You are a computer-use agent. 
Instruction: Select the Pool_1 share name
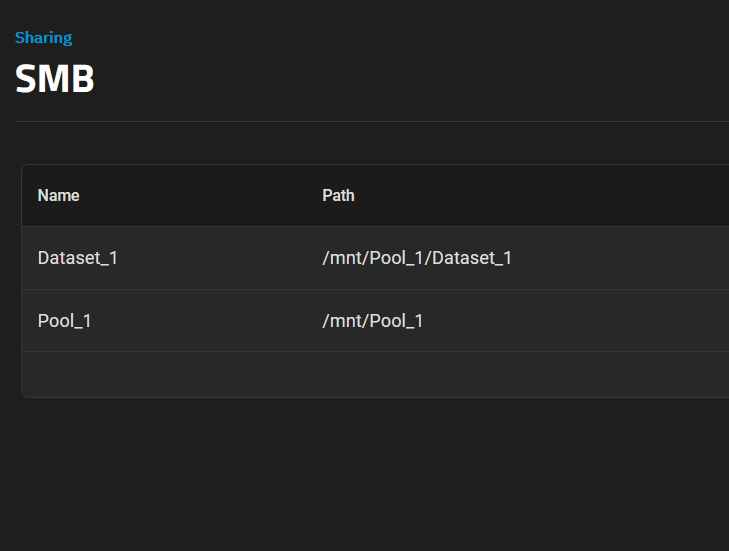tap(64, 320)
